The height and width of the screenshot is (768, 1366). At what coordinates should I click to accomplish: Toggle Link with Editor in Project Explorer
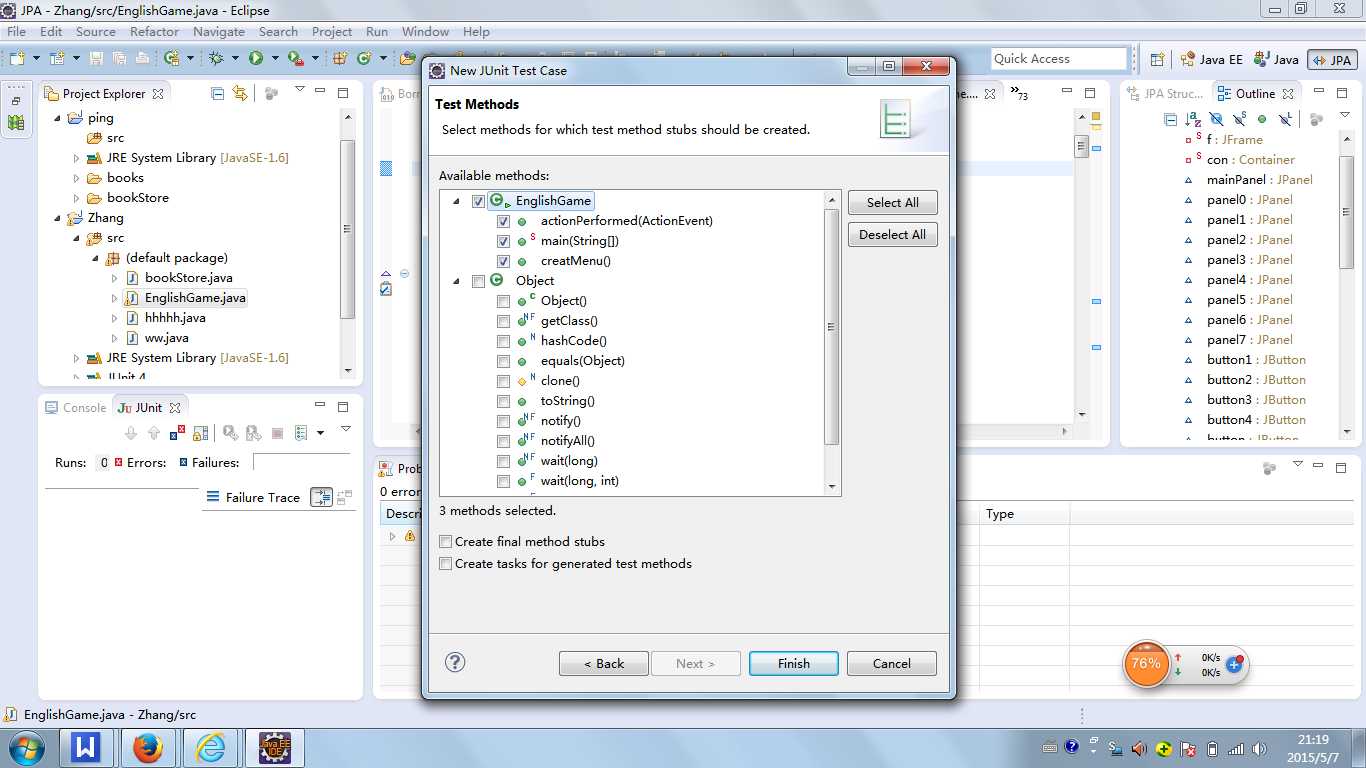click(240, 93)
